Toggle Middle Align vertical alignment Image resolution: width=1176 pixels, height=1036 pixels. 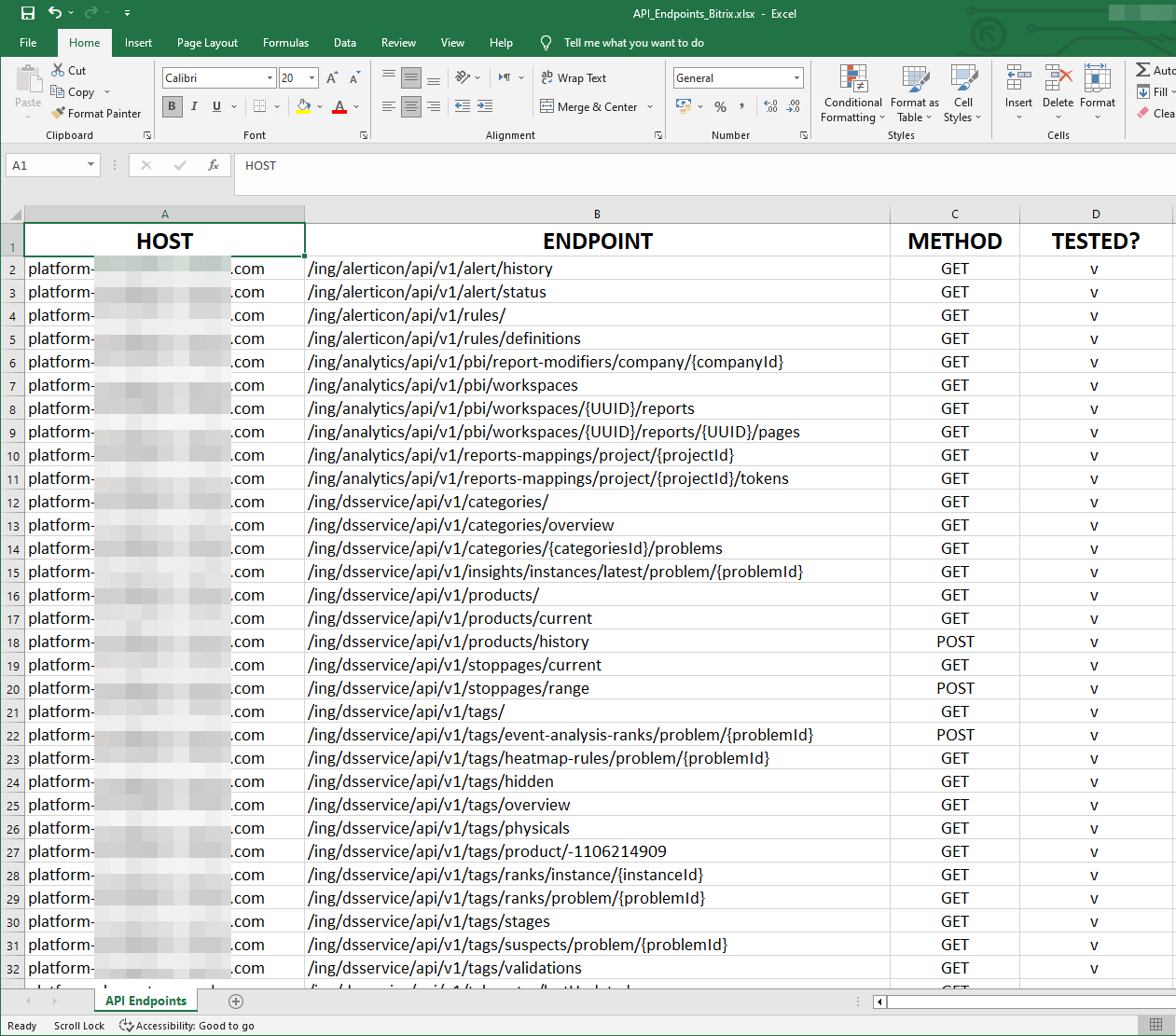(x=411, y=77)
